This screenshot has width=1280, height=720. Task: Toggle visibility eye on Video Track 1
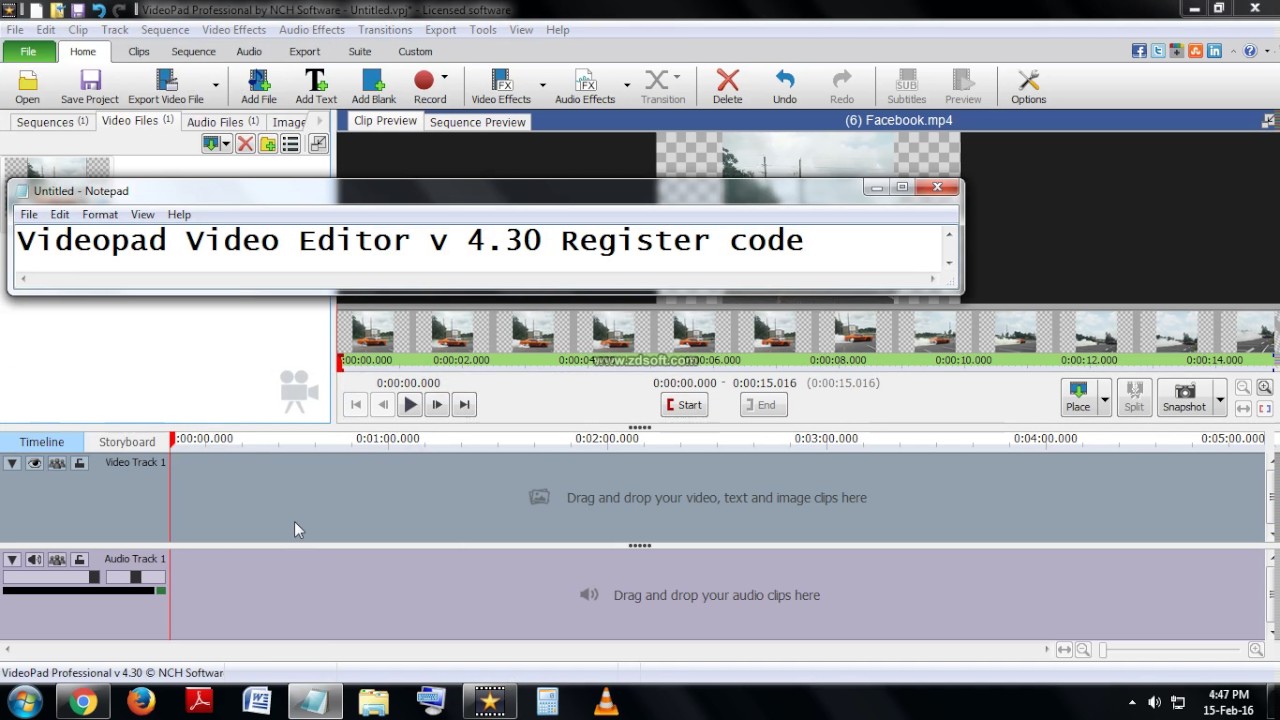(35, 463)
